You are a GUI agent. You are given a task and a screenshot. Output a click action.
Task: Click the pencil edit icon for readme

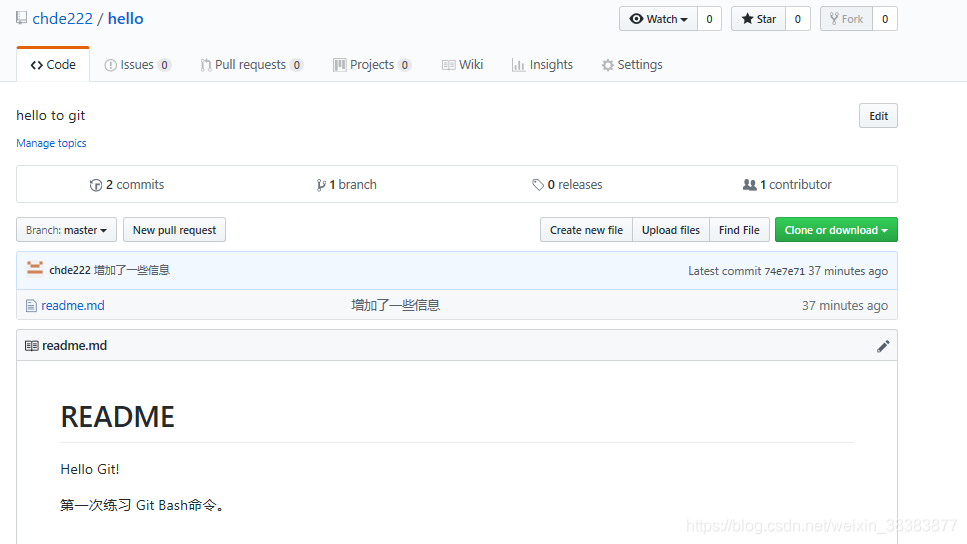point(883,347)
